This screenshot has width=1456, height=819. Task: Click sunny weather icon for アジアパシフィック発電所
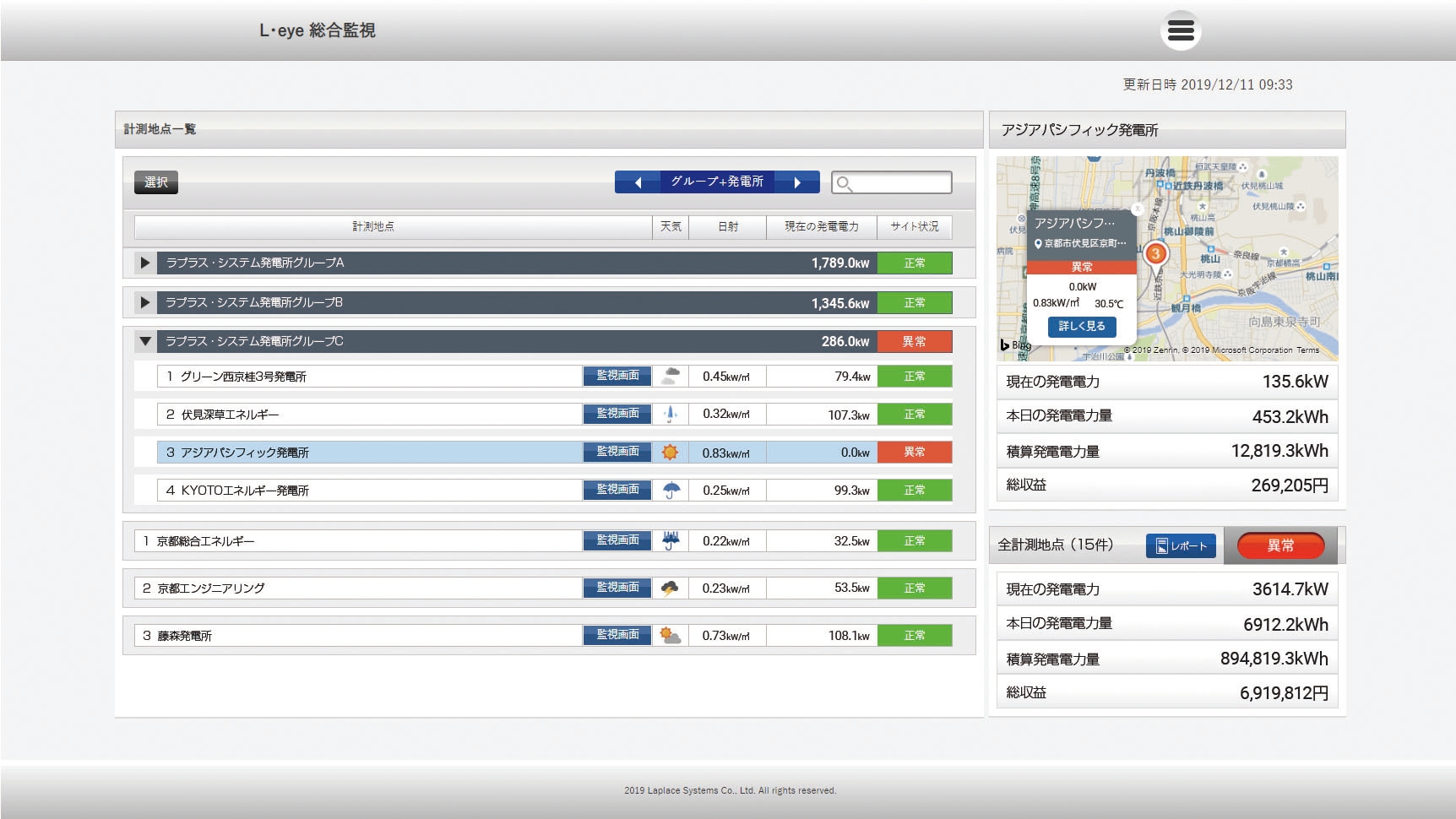point(670,453)
